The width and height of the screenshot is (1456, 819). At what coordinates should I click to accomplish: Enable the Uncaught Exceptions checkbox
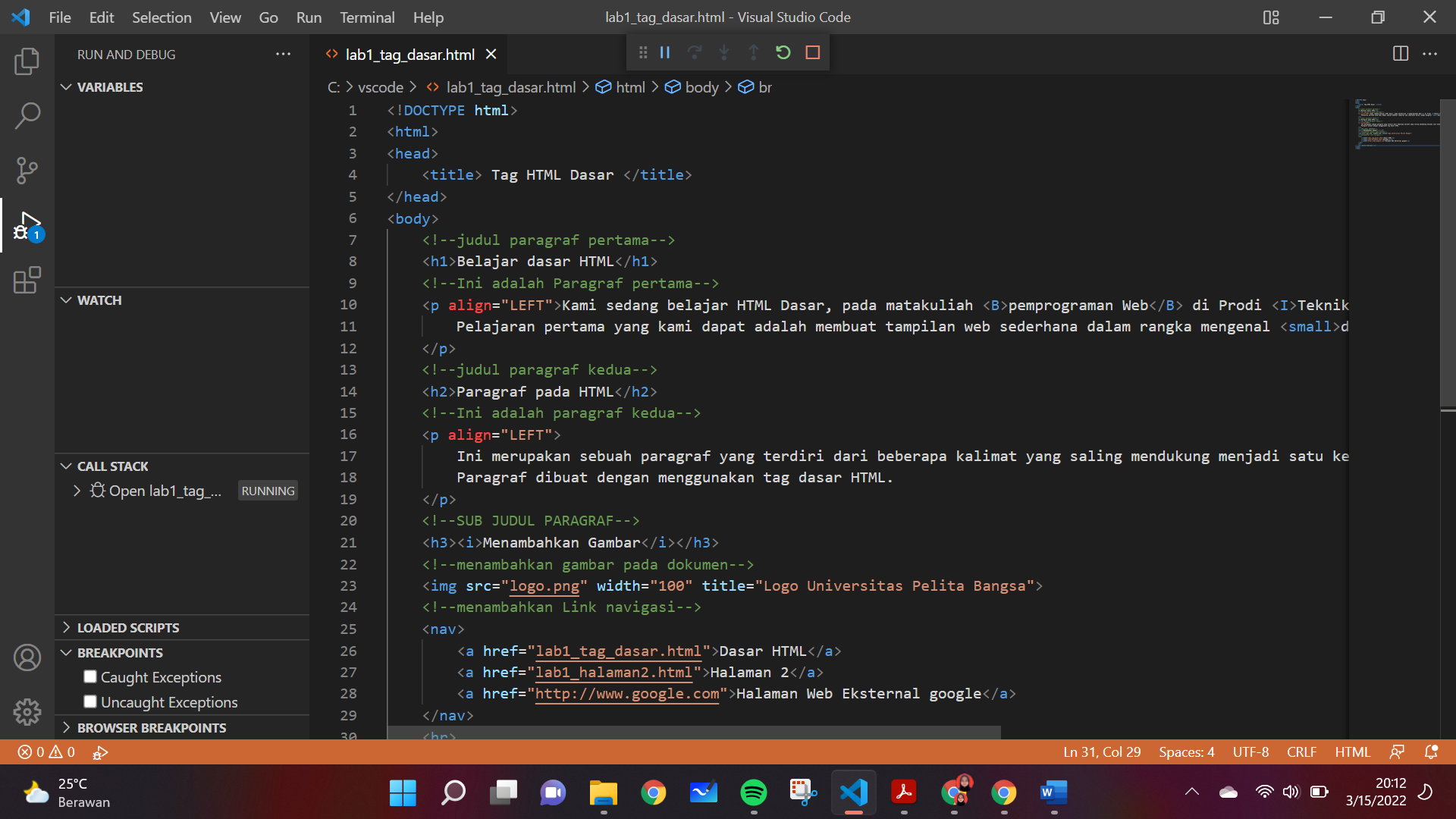pyautogui.click(x=90, y=701)
